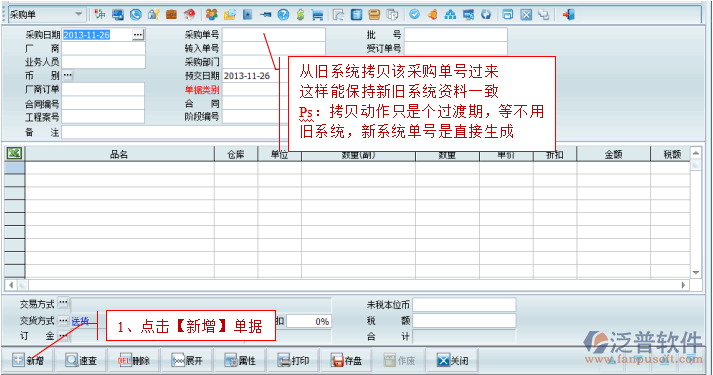Click the green Excel icon at grid corner

click(x=15, y=153)
